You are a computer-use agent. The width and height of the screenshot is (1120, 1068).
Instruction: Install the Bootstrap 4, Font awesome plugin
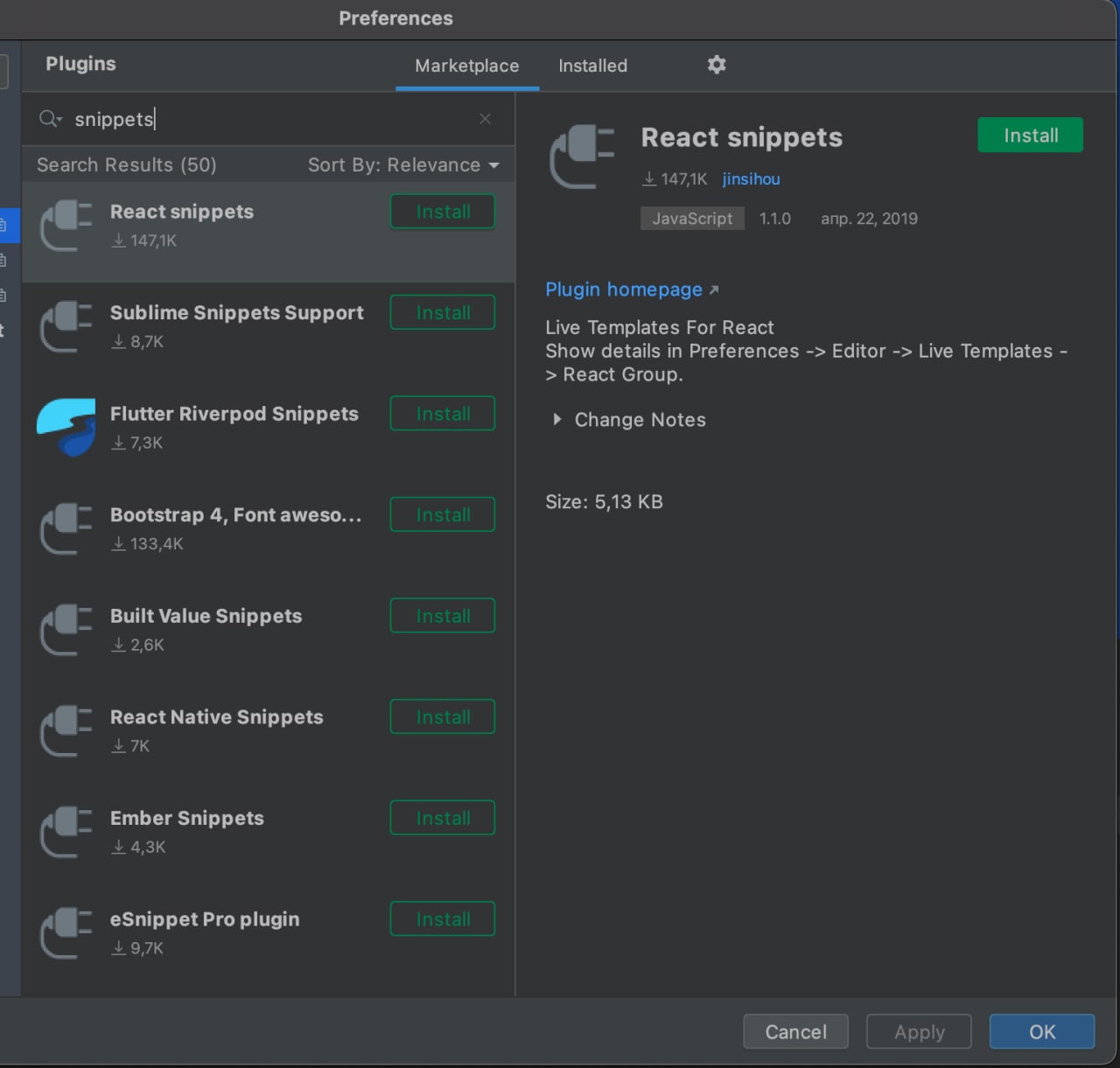click(442, 515)
